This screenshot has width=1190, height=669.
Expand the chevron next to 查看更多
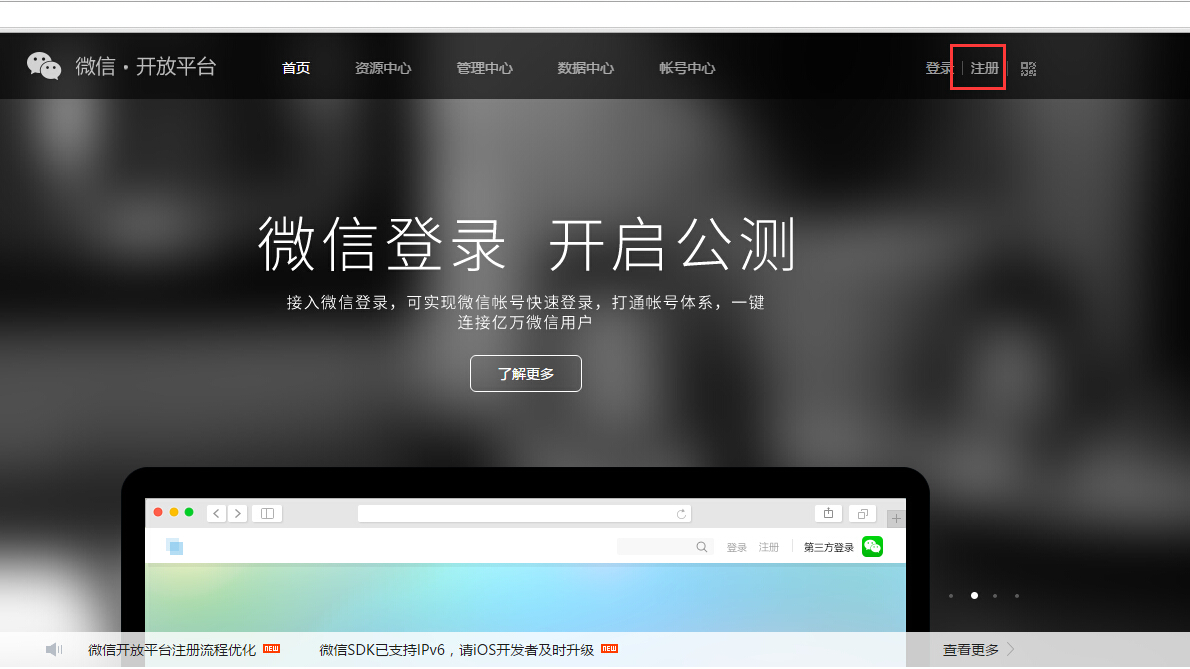(1010, 649)
